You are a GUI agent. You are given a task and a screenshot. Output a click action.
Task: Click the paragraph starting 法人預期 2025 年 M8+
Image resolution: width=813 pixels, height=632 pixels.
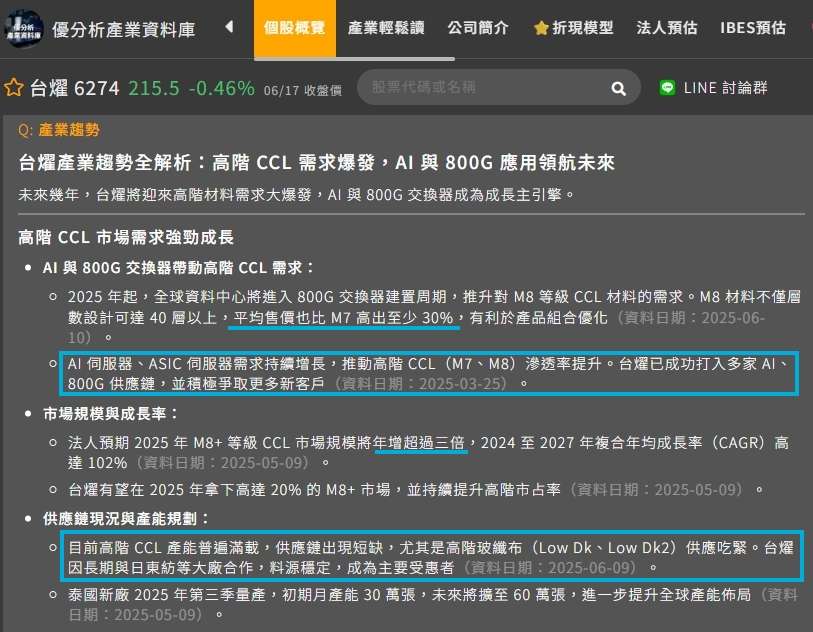pos(428,452)
